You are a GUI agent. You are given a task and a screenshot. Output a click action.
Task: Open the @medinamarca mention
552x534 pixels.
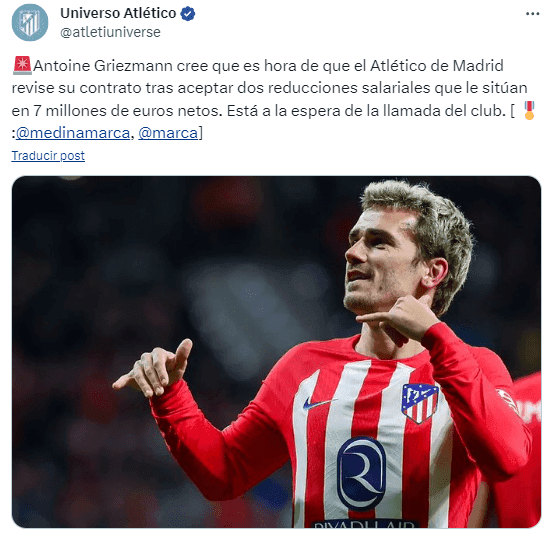point(73,133)
